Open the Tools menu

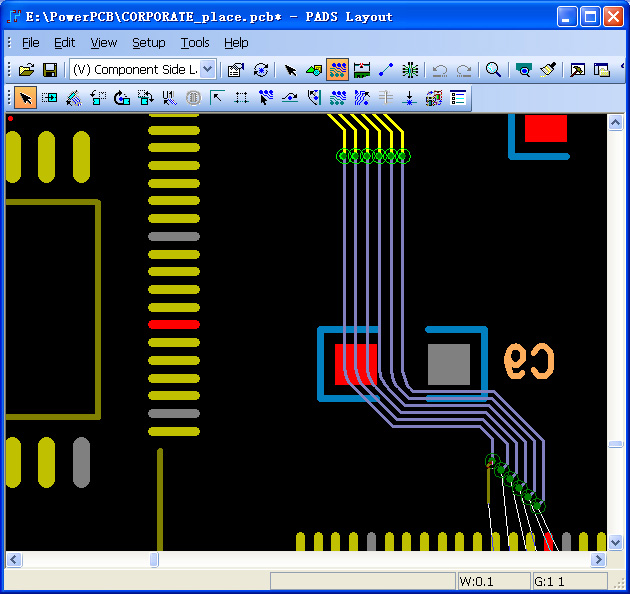tap(195, 43)
